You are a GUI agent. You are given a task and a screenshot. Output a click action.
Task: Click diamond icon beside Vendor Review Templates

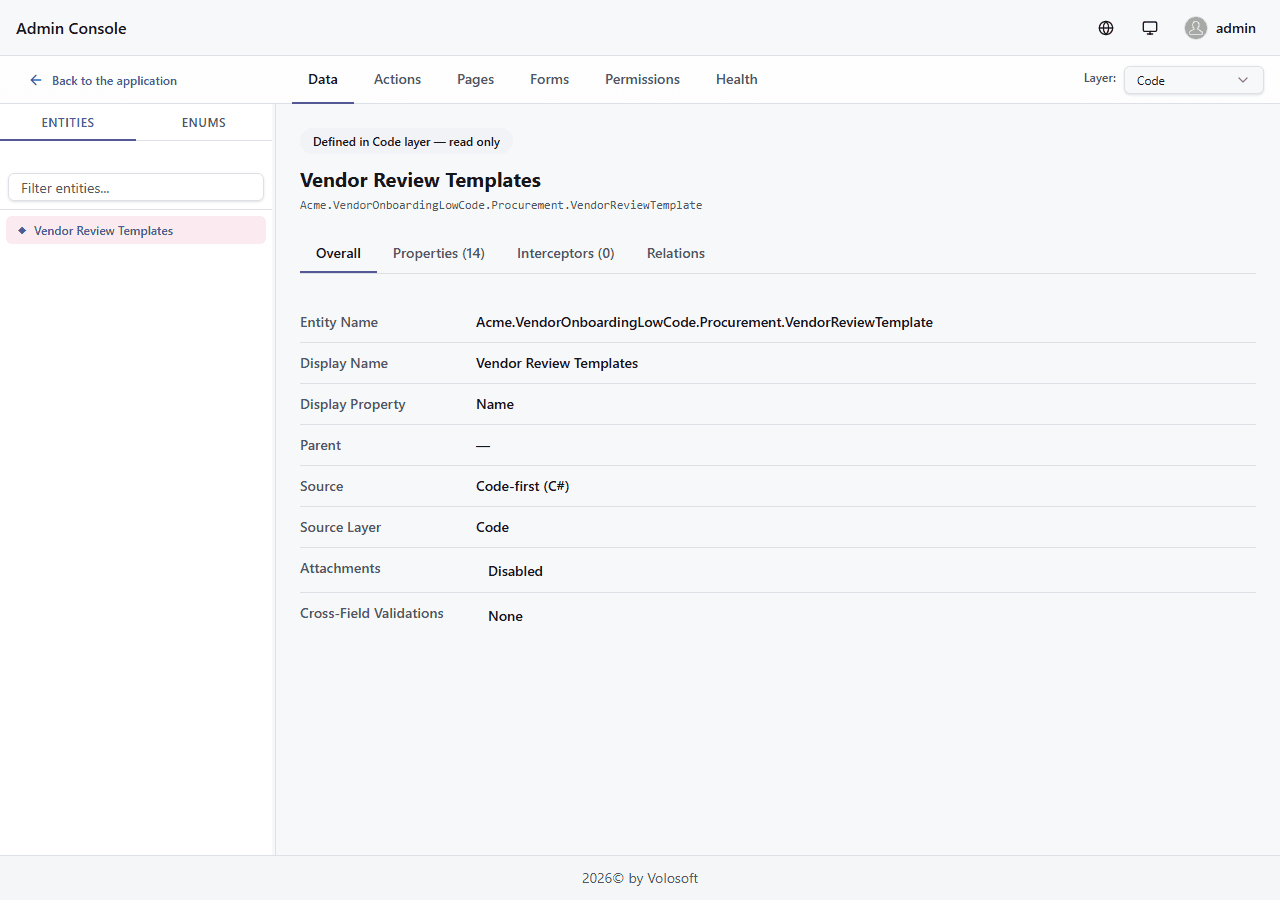coord(22,230)
